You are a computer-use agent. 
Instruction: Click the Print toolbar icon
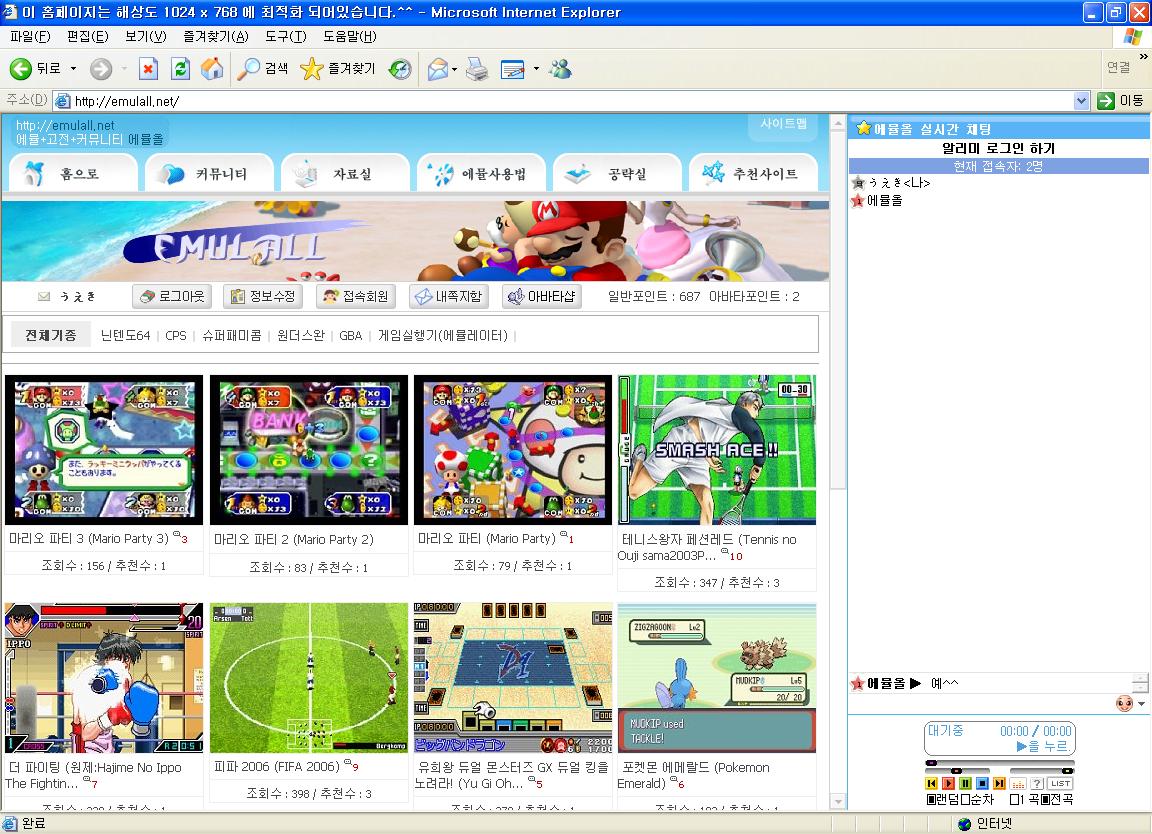pos(477,69)
